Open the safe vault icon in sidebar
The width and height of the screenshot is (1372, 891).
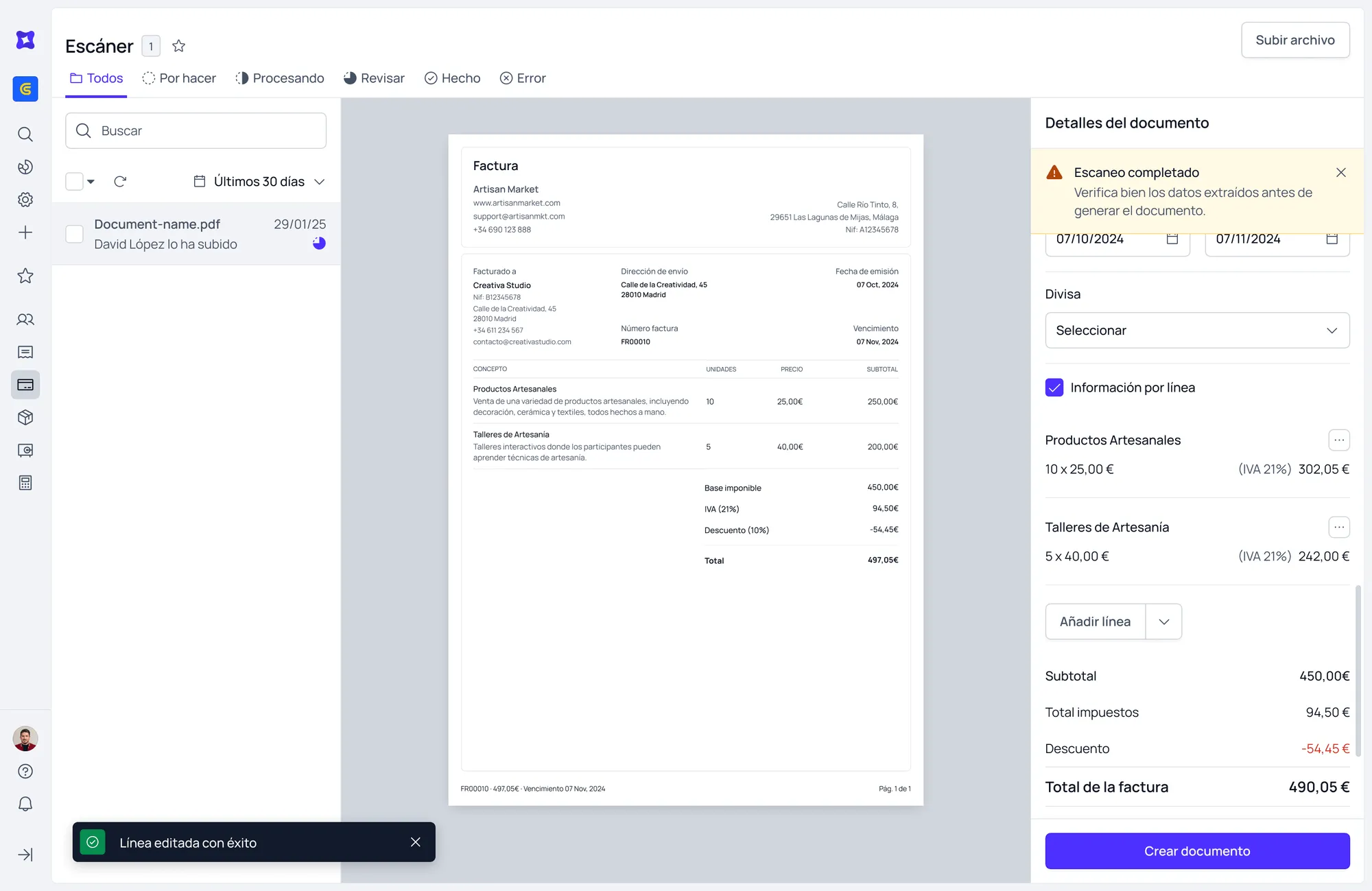click(x=25, y=450)
